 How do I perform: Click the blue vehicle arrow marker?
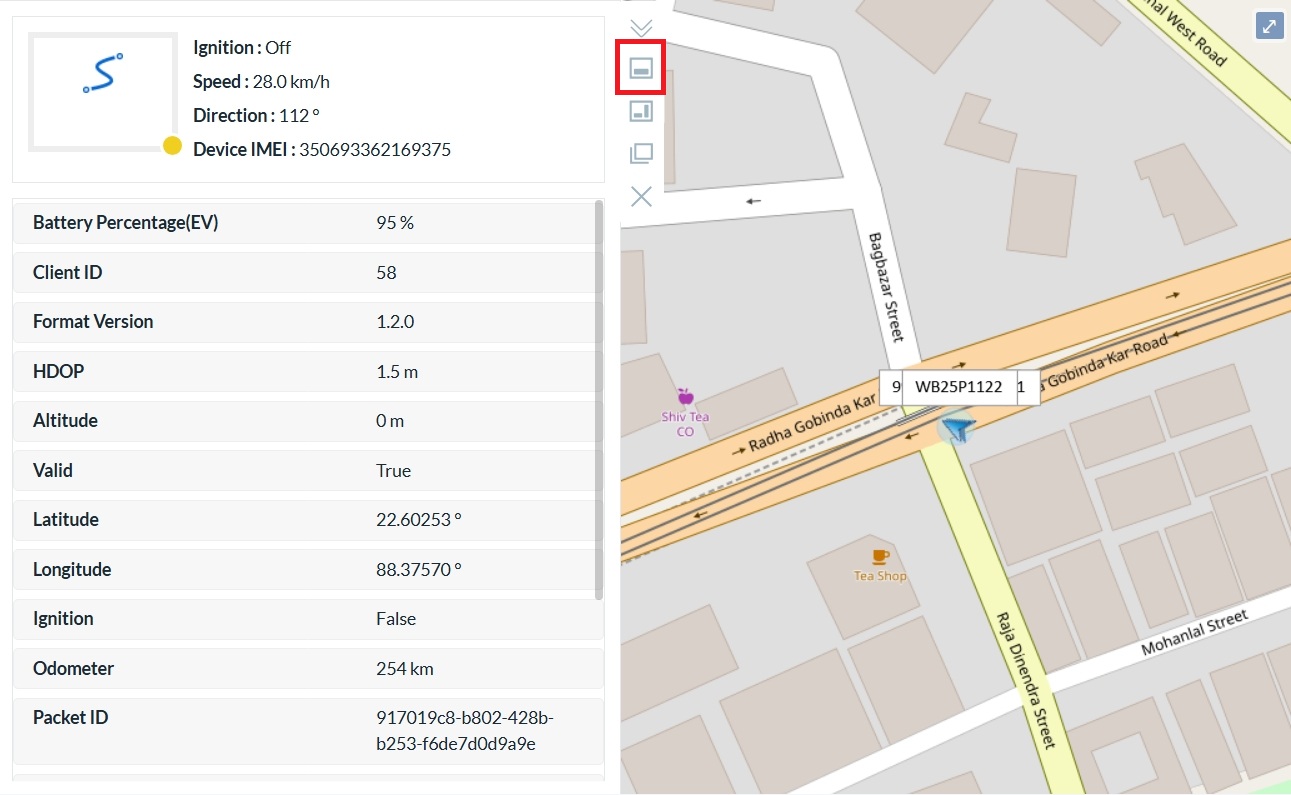click(958, 430)
